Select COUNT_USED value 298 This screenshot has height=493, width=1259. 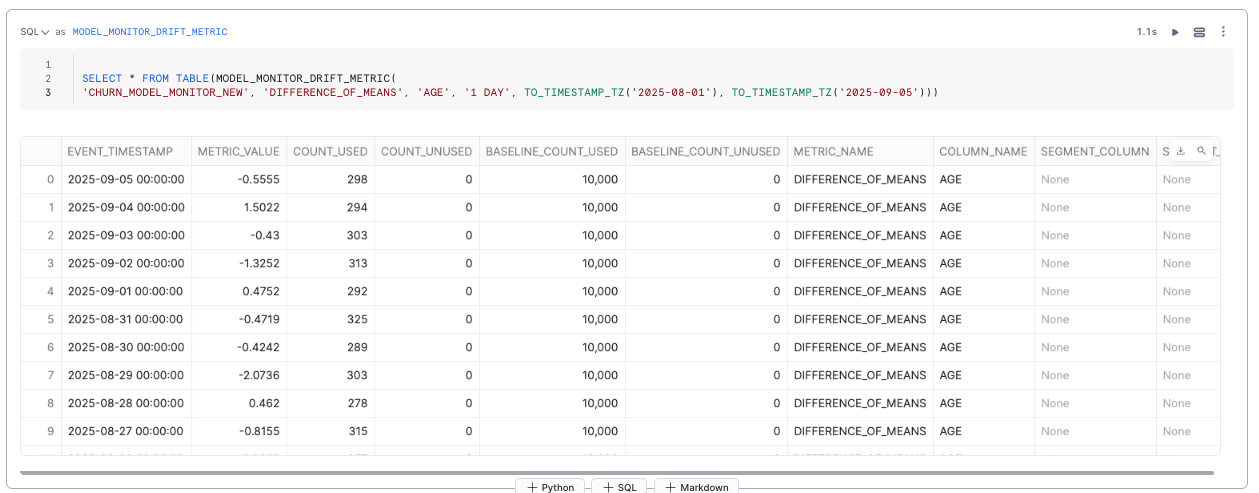pos(330,179)
